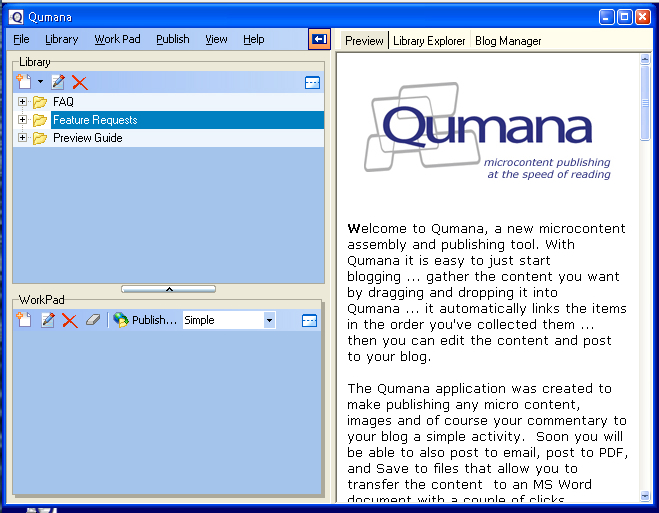Click the WorkPad panel collapse icon

coord(309,321)
